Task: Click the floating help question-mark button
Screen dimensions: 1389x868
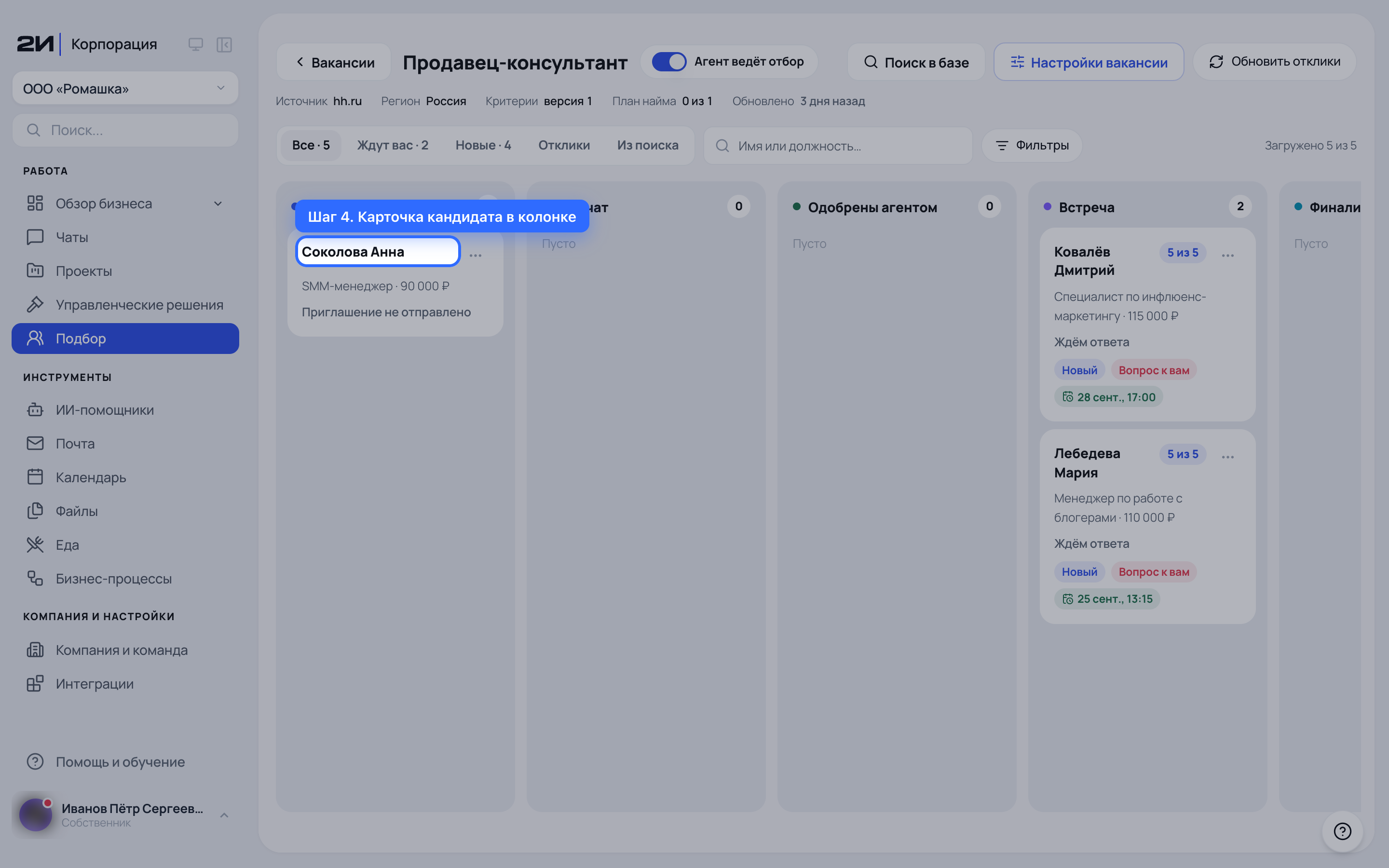Action: coord(1343,831)
